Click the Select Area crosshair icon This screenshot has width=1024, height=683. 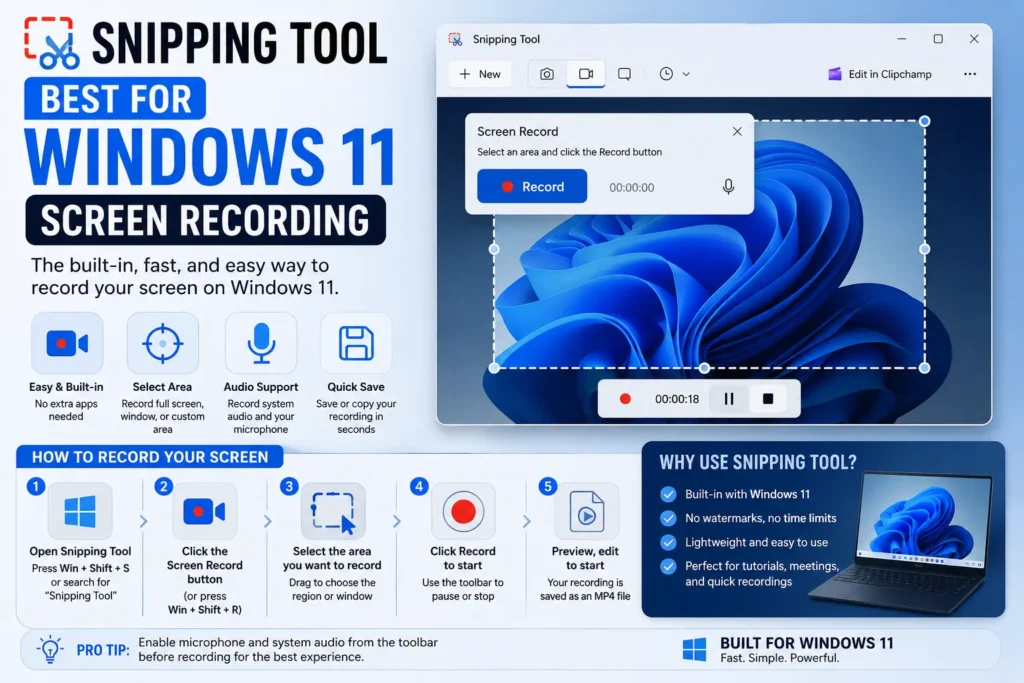[163, 343]
